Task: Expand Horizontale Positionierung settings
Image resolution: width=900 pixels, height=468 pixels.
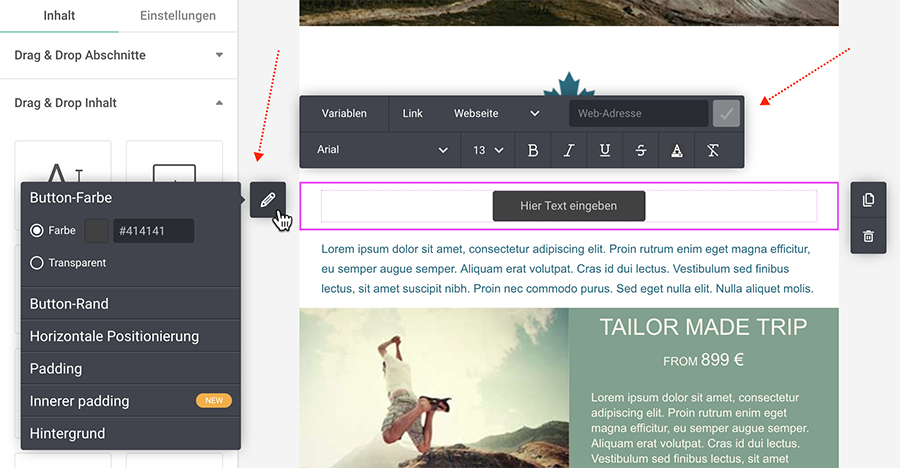Action: (131, 336)
